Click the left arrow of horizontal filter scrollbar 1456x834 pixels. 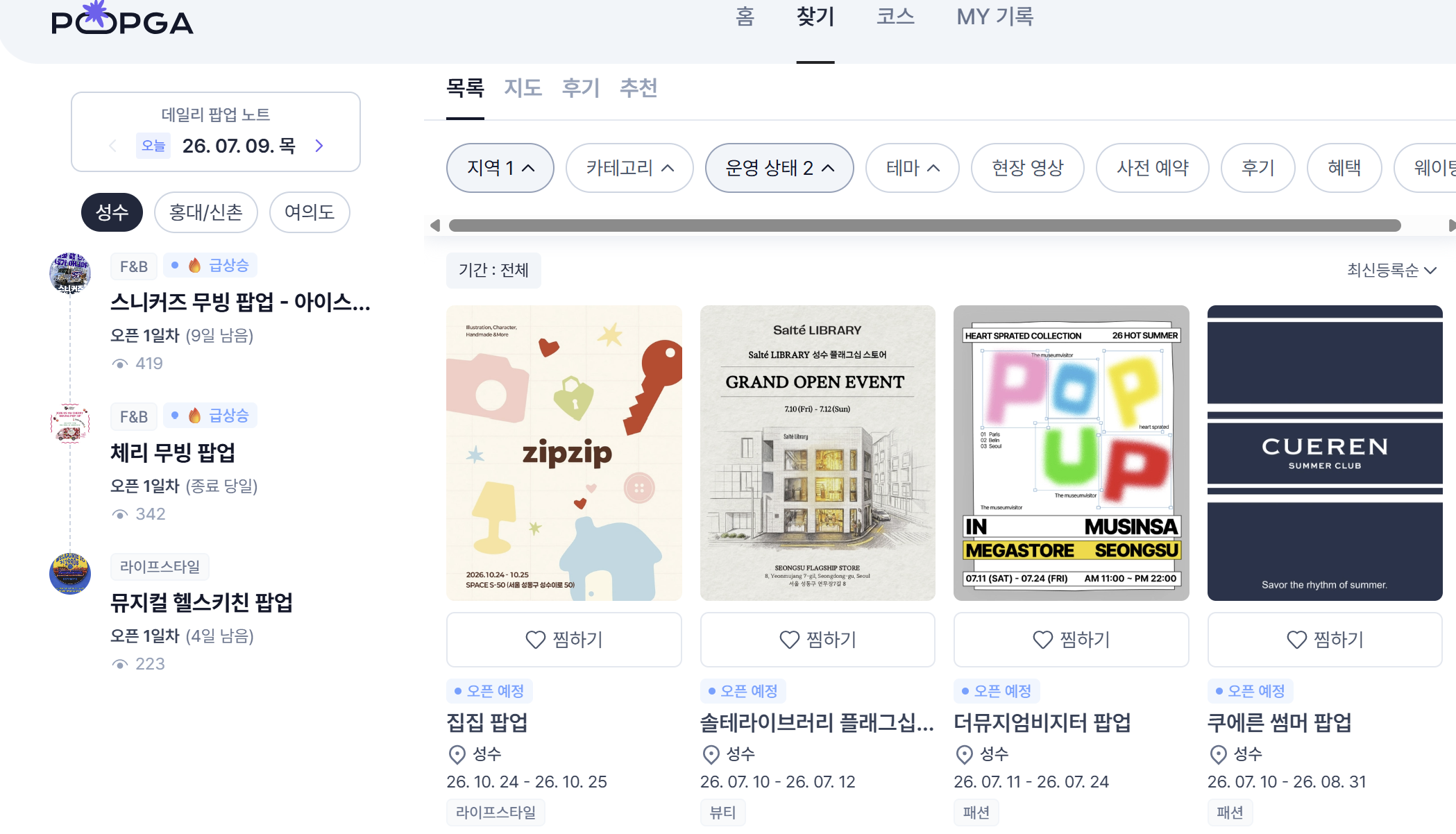pos(435,225)
